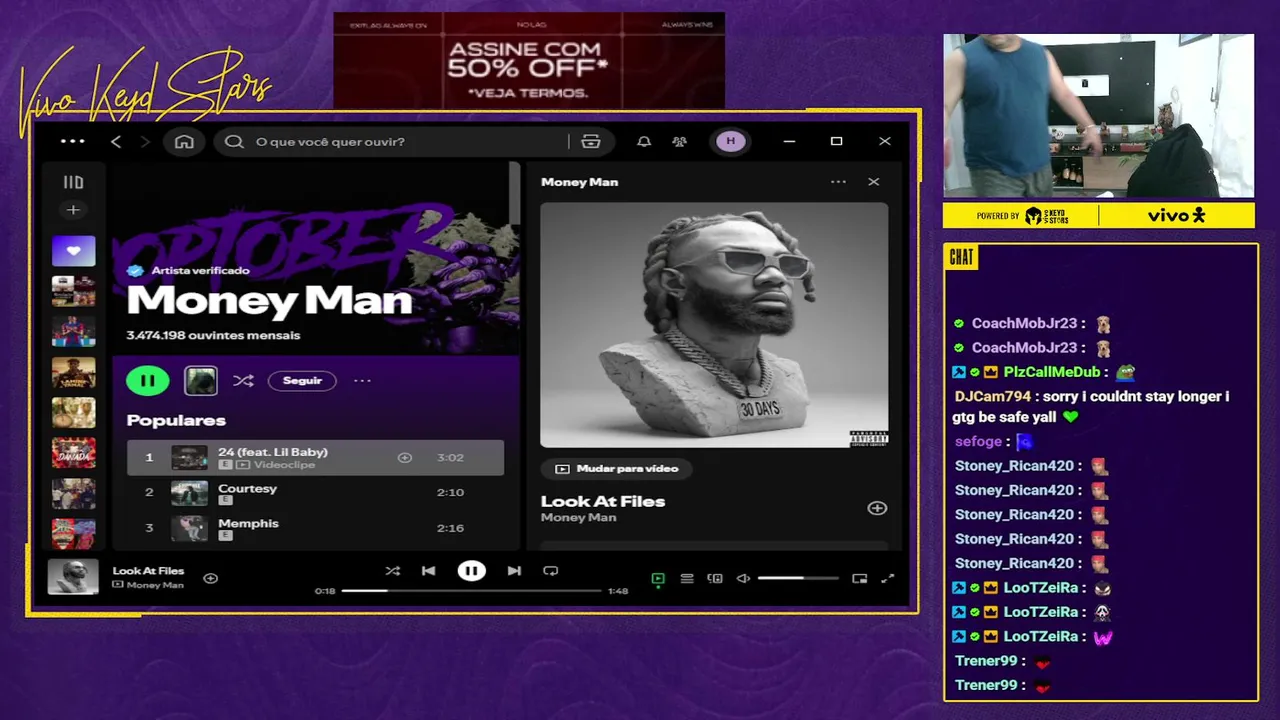The height and width of the screenshot is (720, 1280).
Task: Go forward with the right arrow
Action: [145, 142]
